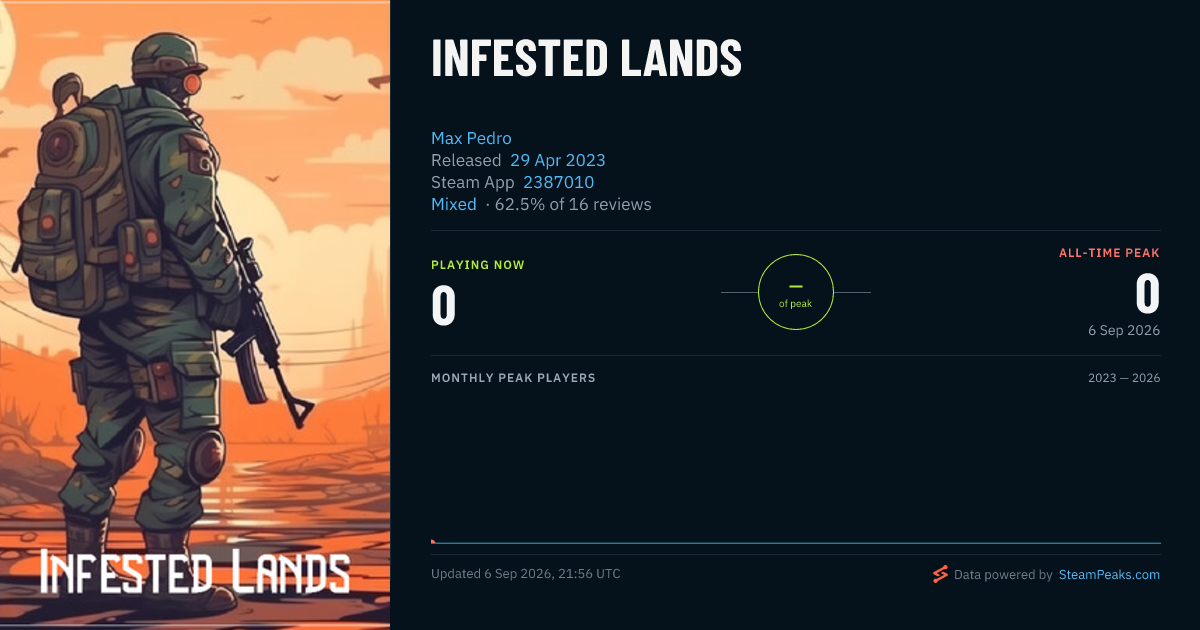Click the Monthly Peak Players heading
This screenshot has width=1200, height=630.
point(513,378)
